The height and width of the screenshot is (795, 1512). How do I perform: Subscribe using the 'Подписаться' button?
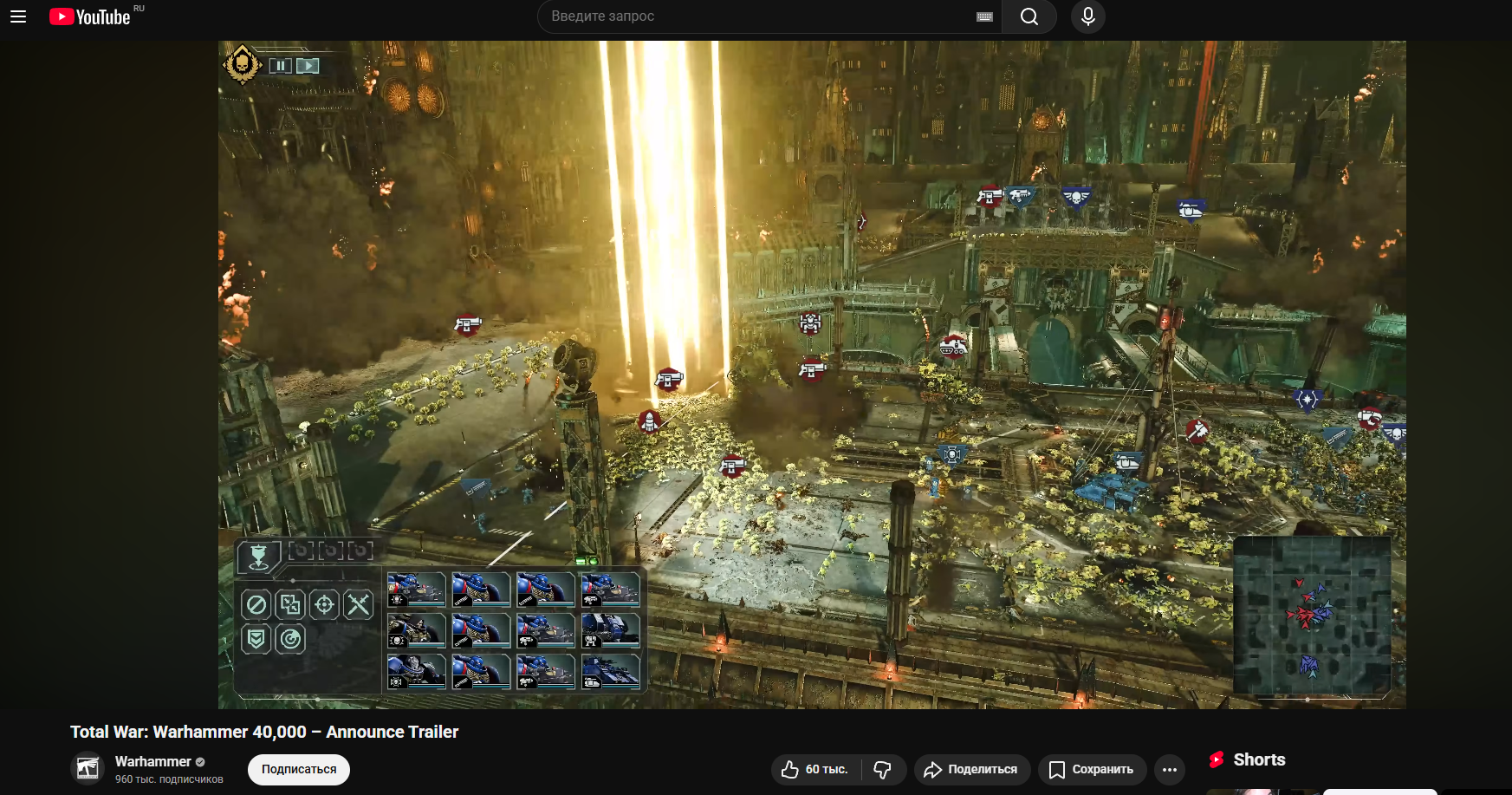click(299, 769)
